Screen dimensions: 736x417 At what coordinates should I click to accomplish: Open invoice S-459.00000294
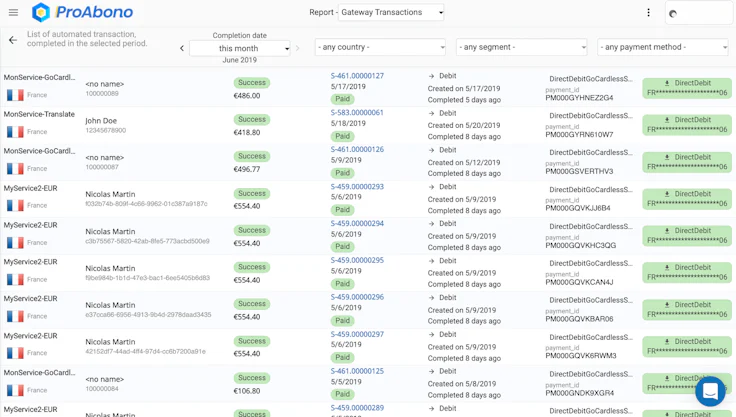(x=357, y=224)
